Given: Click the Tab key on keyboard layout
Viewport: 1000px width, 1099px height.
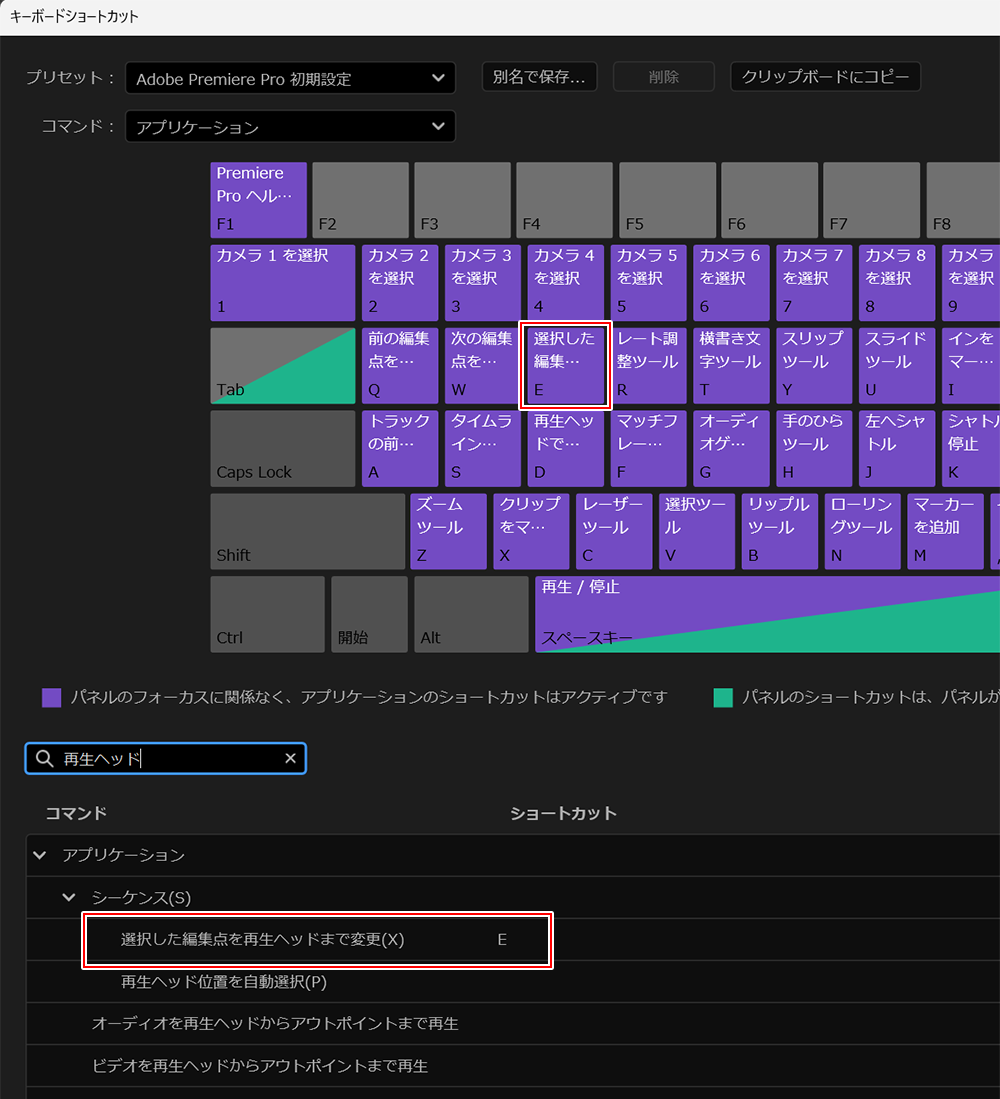Looking at the screenshot, I should click(x=282, y=365).
